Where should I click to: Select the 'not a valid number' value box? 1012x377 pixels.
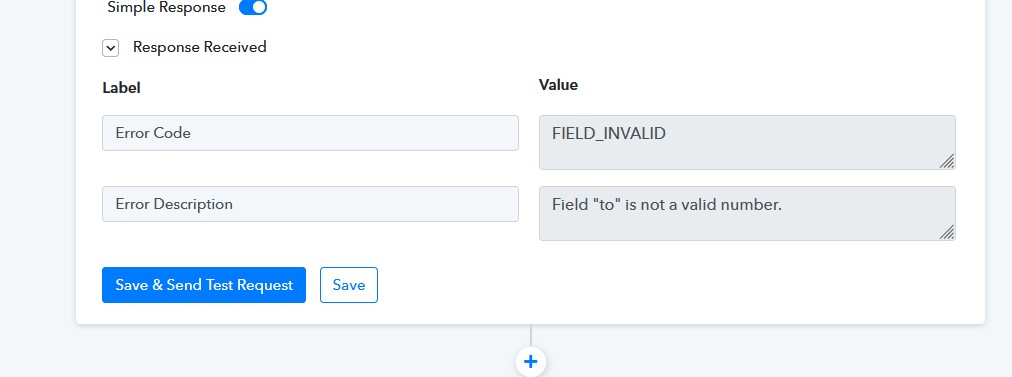pos(747,214)
